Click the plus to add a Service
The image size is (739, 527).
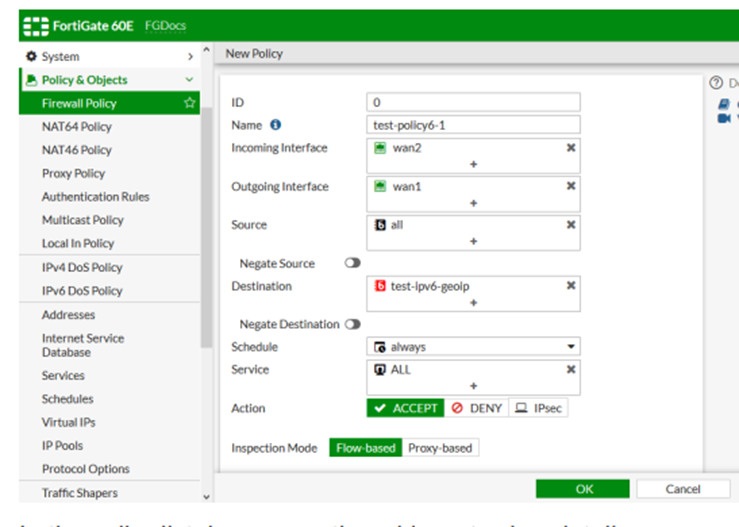pyautogui.click(x=473, y=386)
